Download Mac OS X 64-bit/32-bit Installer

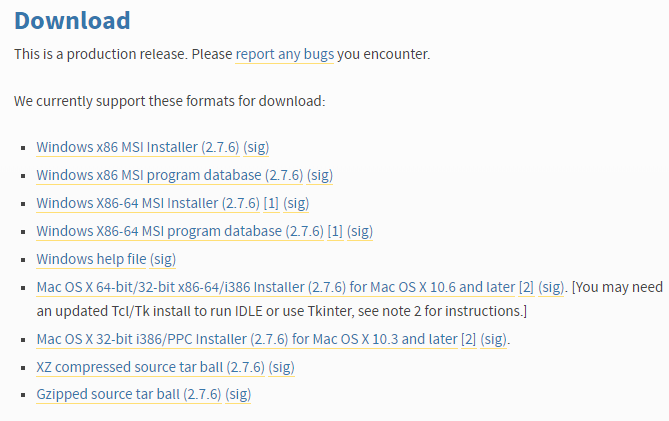point(276,287)
